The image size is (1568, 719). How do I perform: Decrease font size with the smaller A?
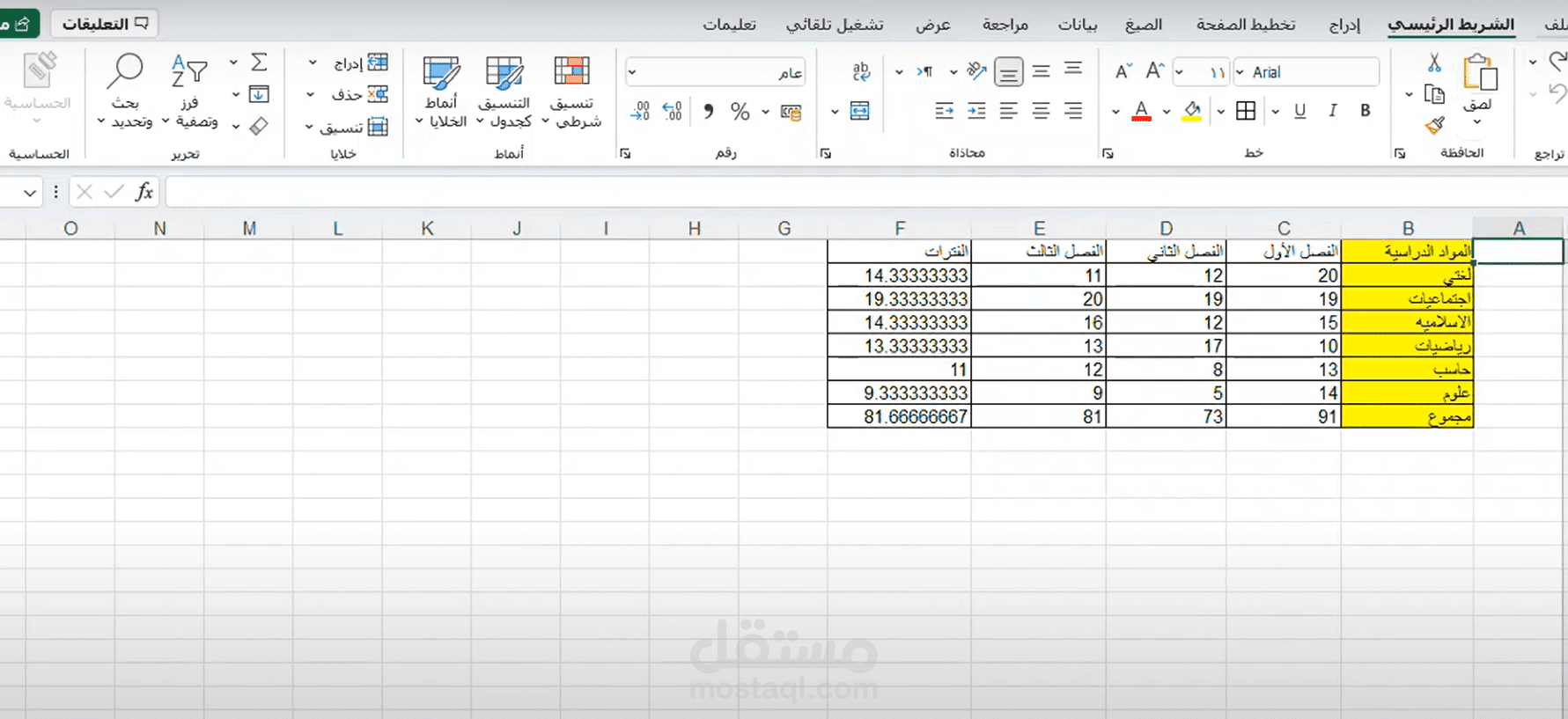point(1123,71)
